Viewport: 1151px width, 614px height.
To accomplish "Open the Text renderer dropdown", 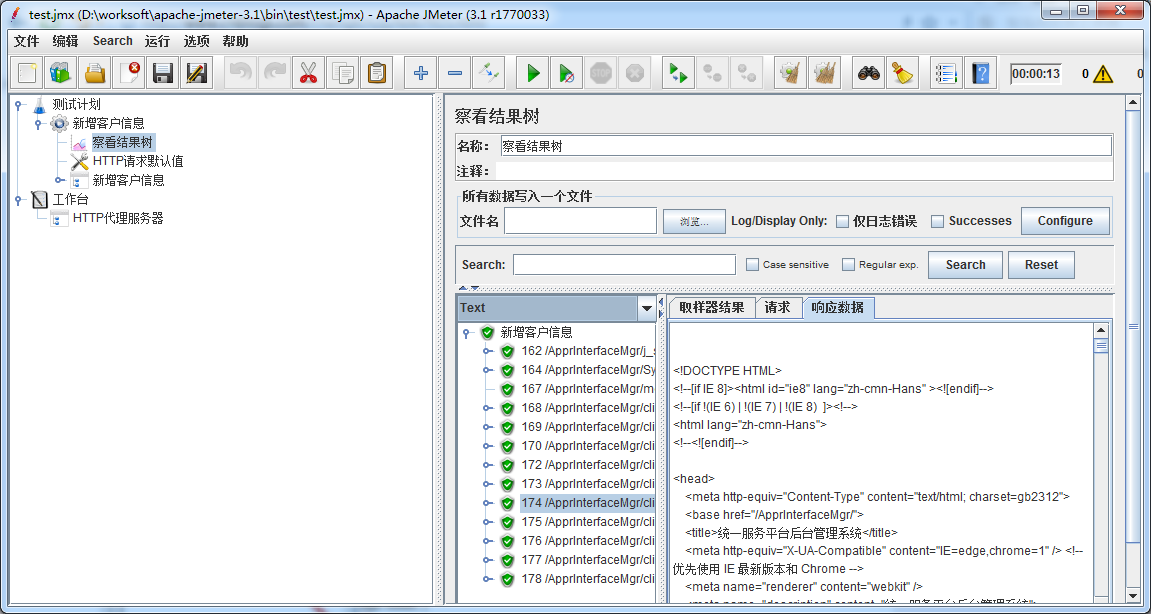I will 646,308.
